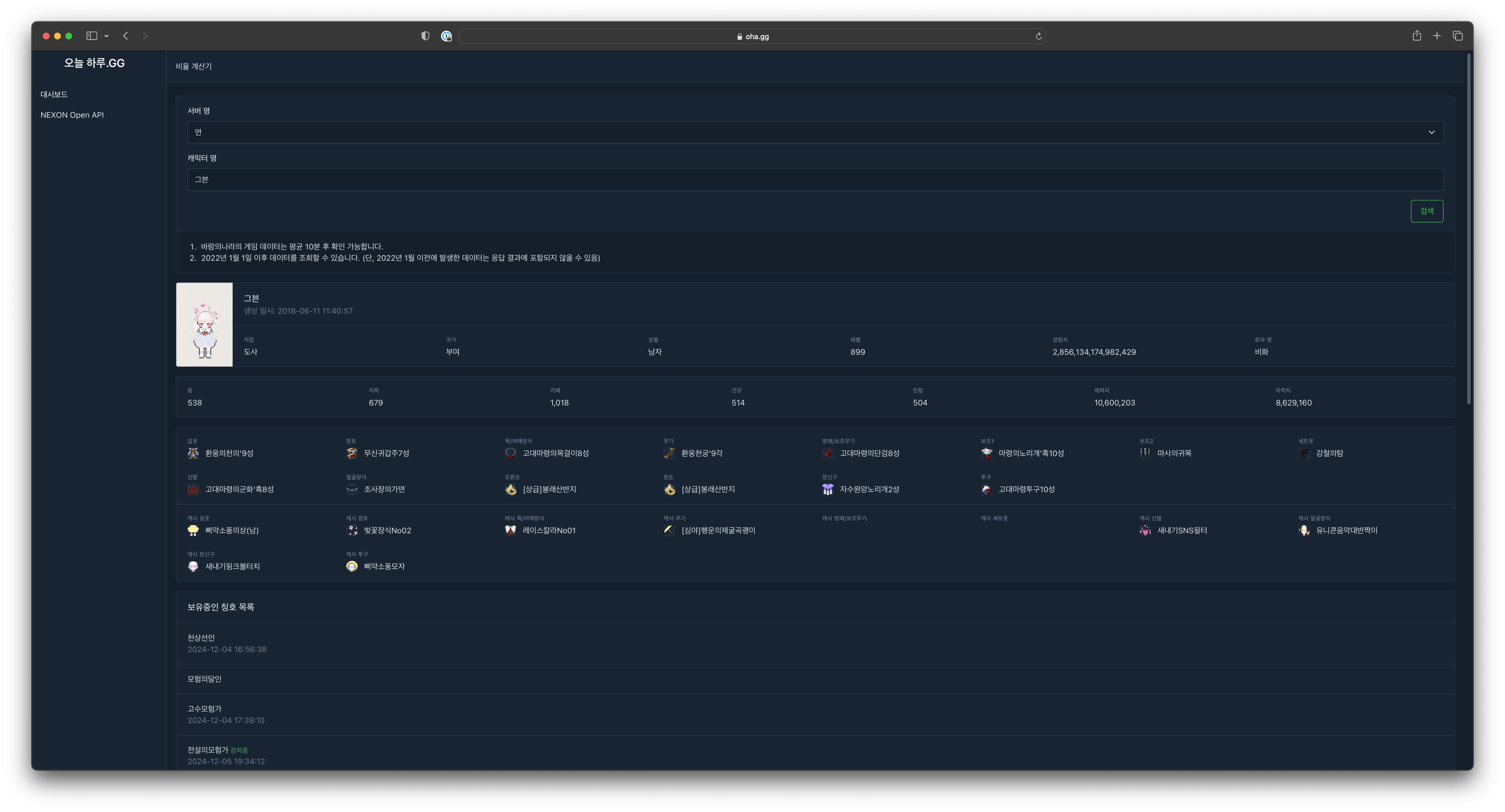Toggle the Safari sidebar
Image resolution: width=1505 pixels, height=812 pixels.
point(92,36)
